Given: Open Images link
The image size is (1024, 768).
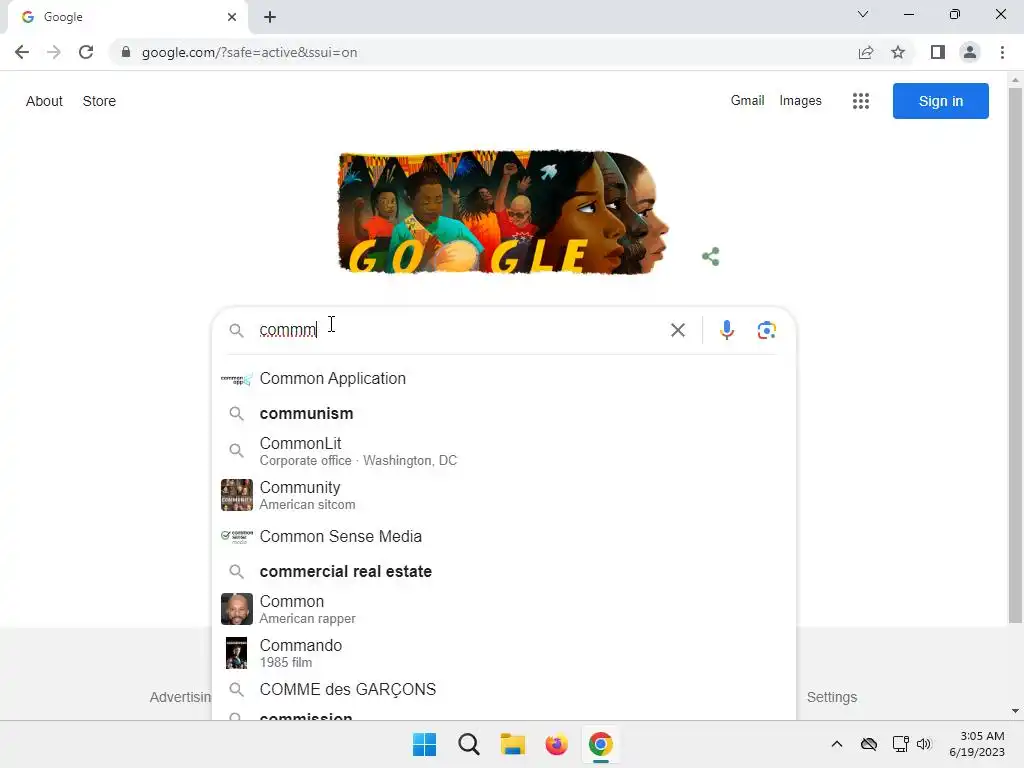Looking at the screenshot, I should click(x=800, y=101).
